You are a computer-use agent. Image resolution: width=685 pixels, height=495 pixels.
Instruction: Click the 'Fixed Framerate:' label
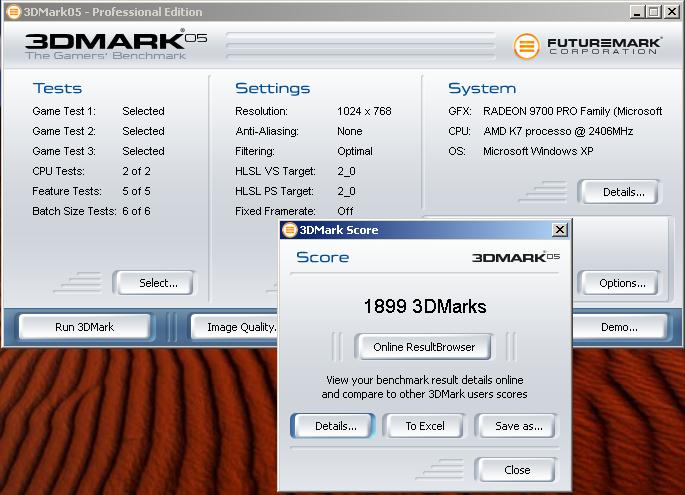[x=275, y=211]
